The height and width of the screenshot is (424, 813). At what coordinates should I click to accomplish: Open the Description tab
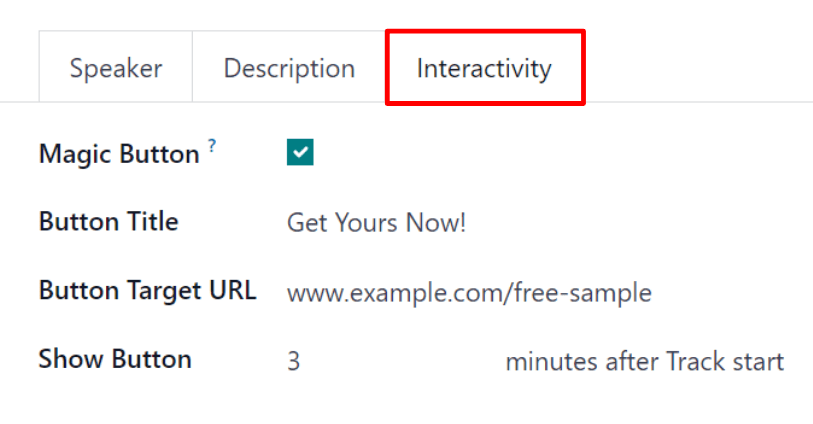tap(289, 69)
